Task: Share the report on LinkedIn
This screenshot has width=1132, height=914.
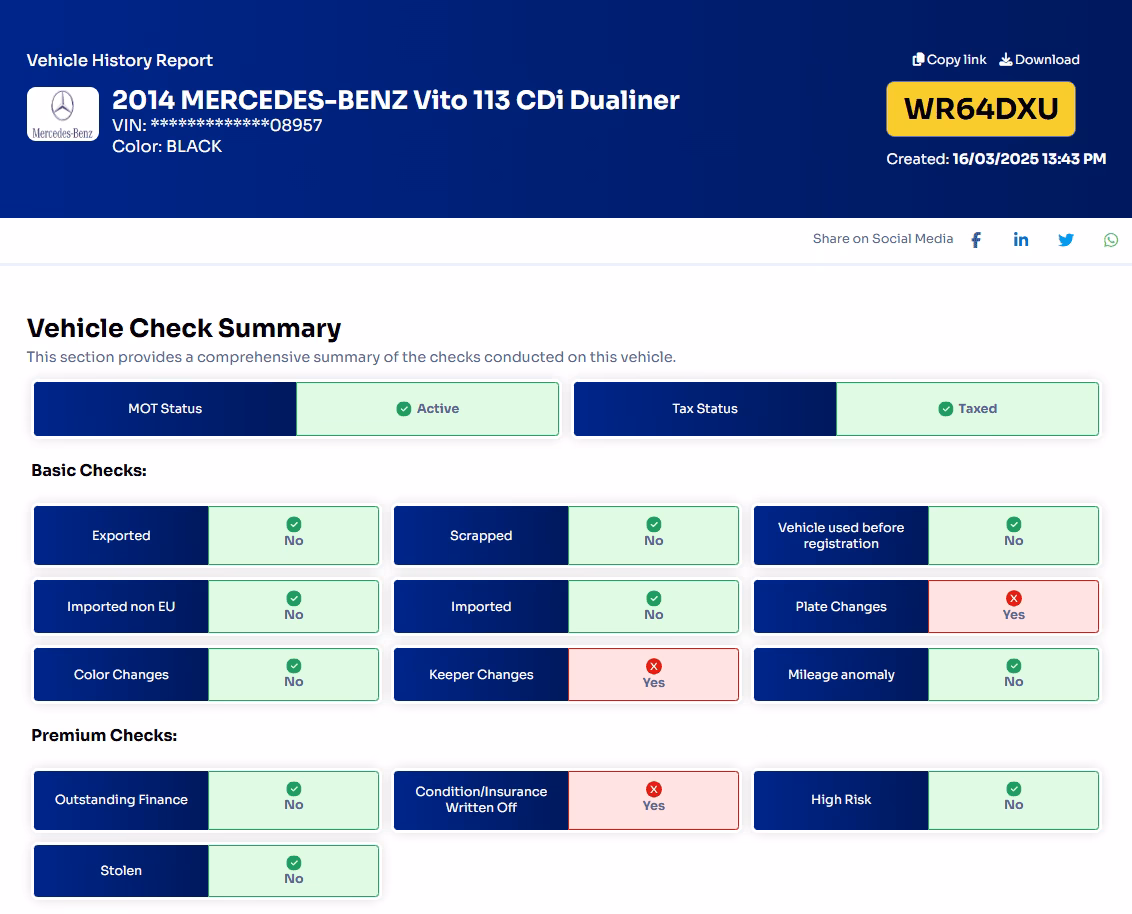Action: [1021, 239]
